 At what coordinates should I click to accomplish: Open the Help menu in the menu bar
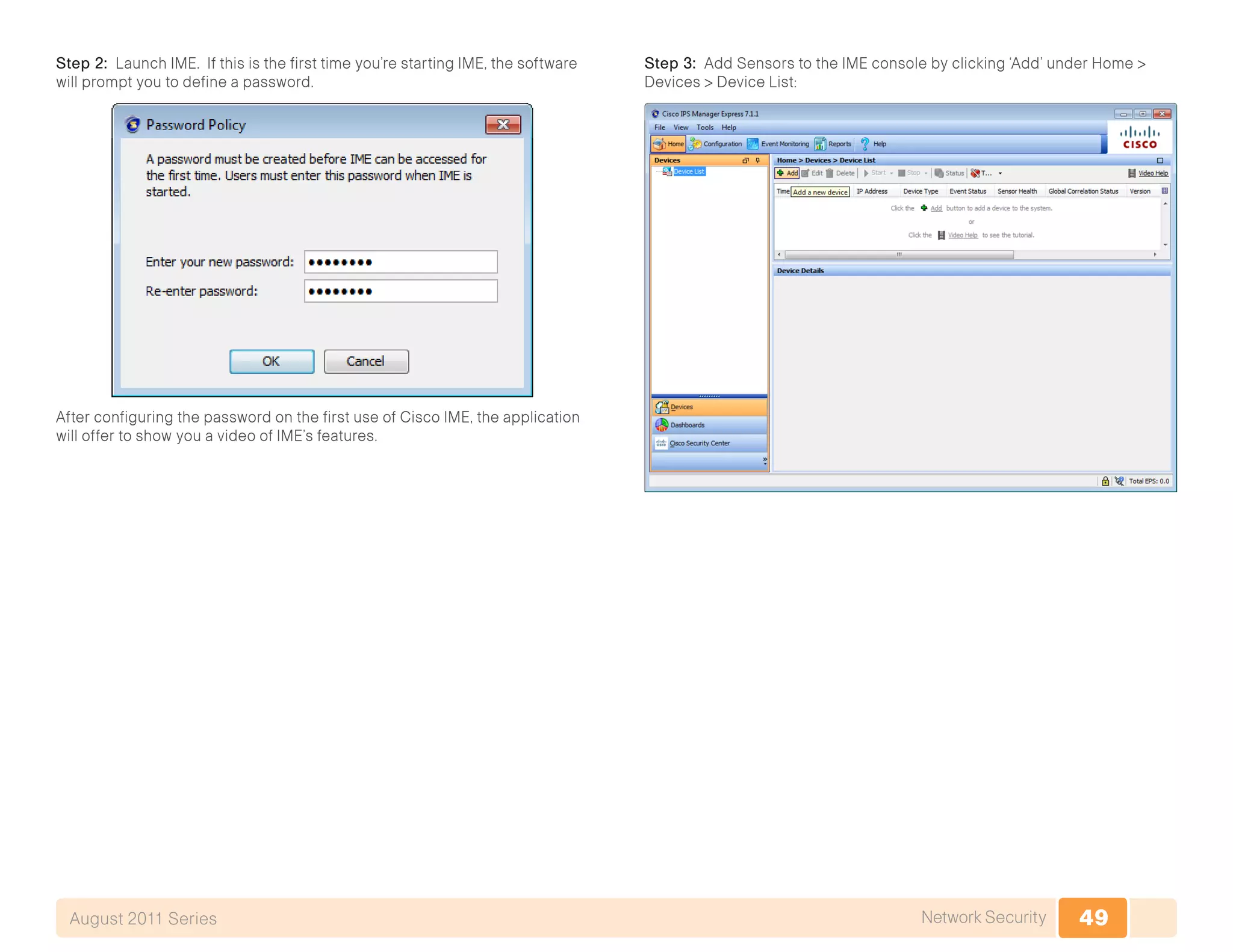click(728, 128)
